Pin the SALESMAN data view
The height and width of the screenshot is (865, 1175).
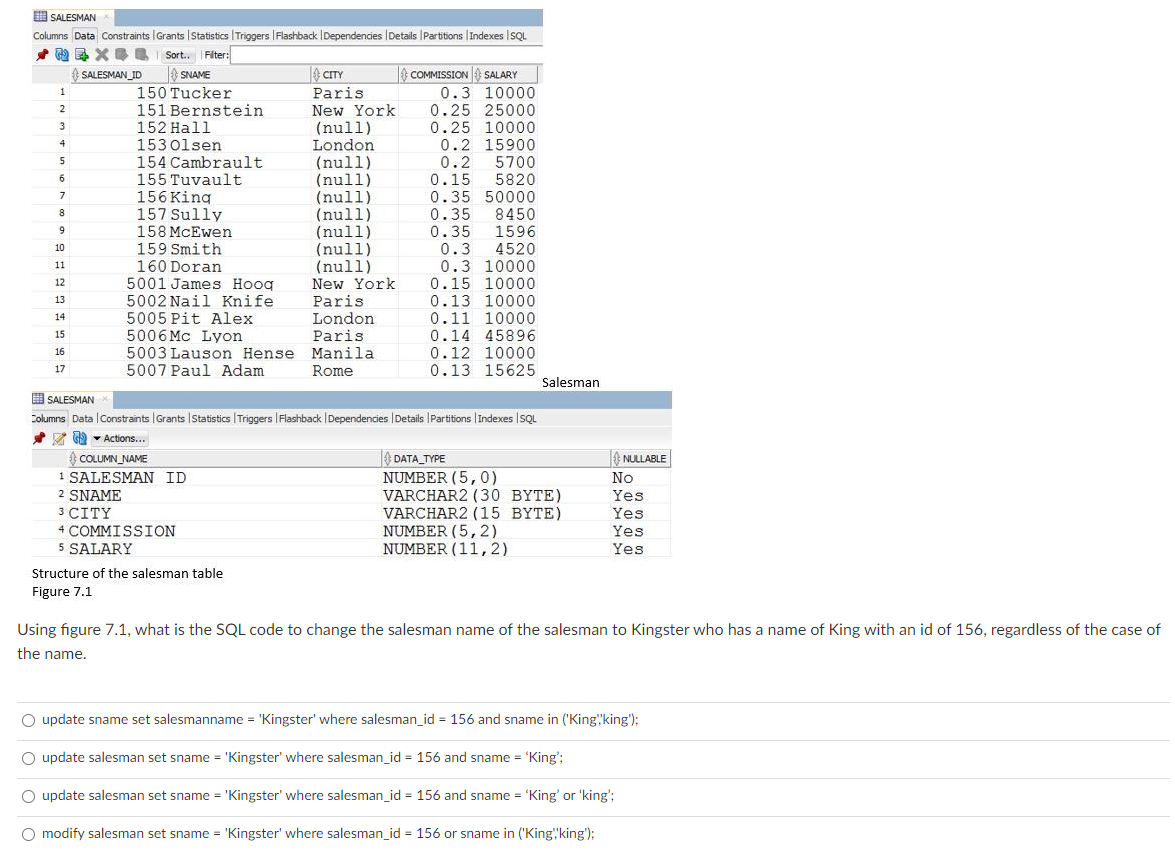tap(42, 53)
